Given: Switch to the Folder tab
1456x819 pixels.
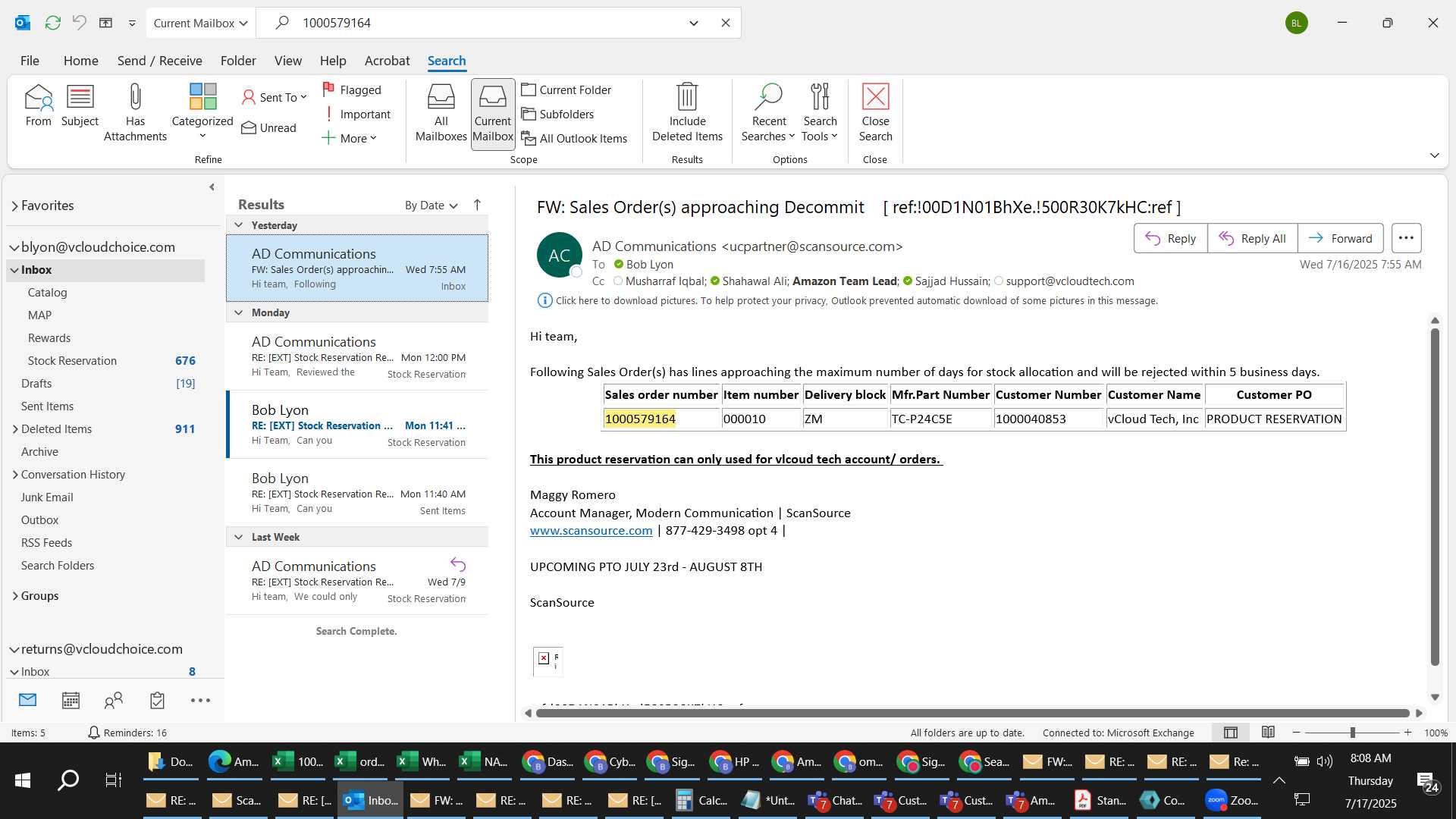Looking at the screenshot, I should 238,61.
